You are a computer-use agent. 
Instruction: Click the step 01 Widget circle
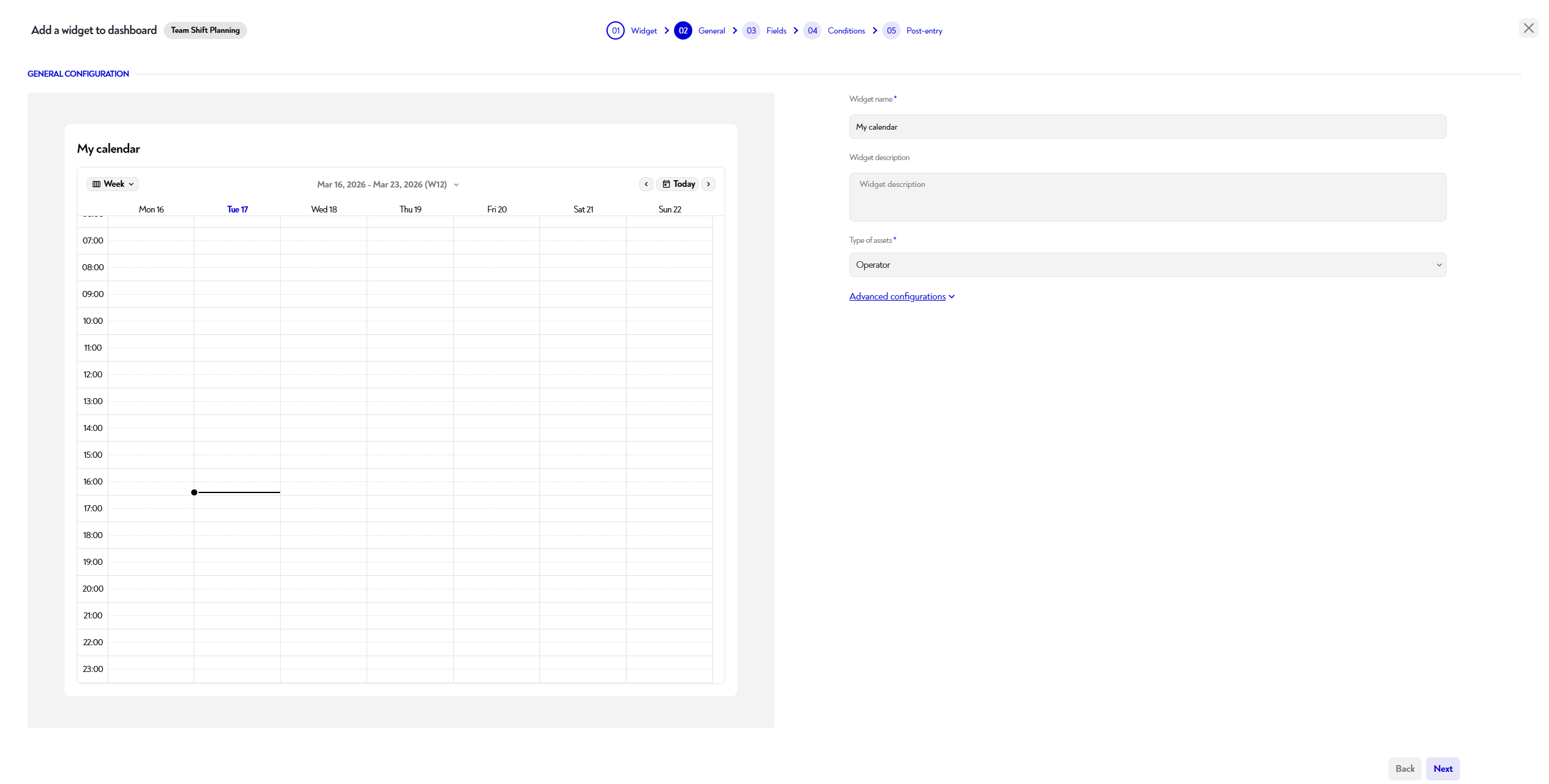coord(616,30)
